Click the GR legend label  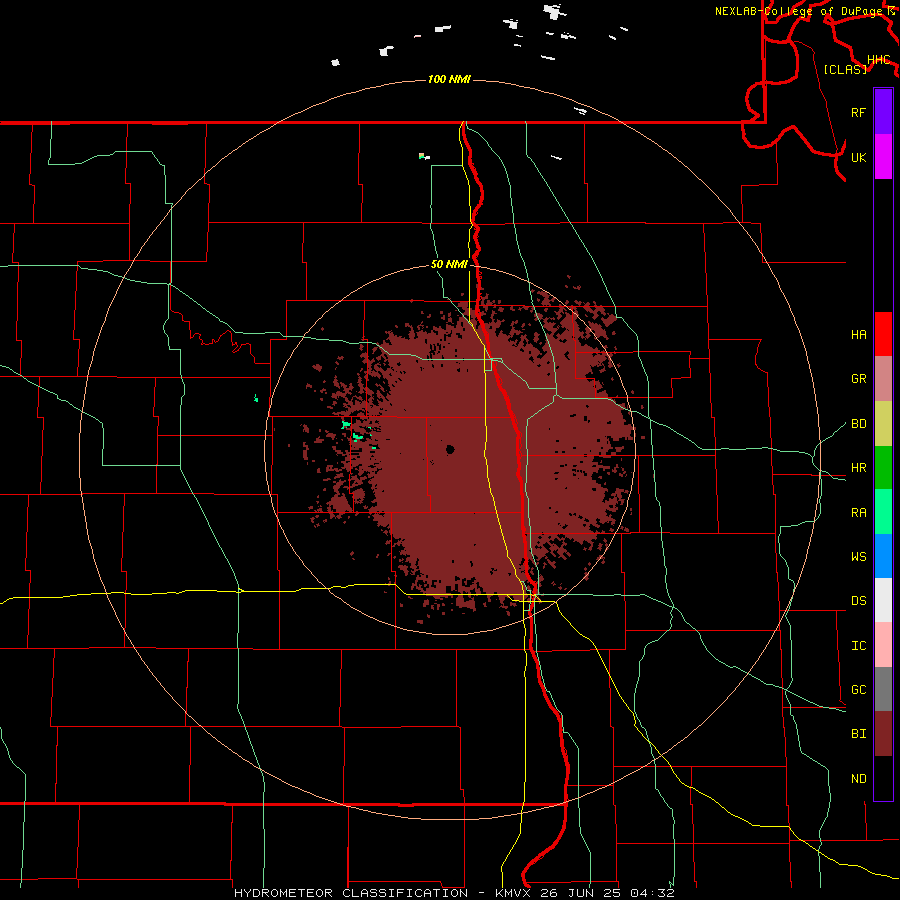pos(858,379)
